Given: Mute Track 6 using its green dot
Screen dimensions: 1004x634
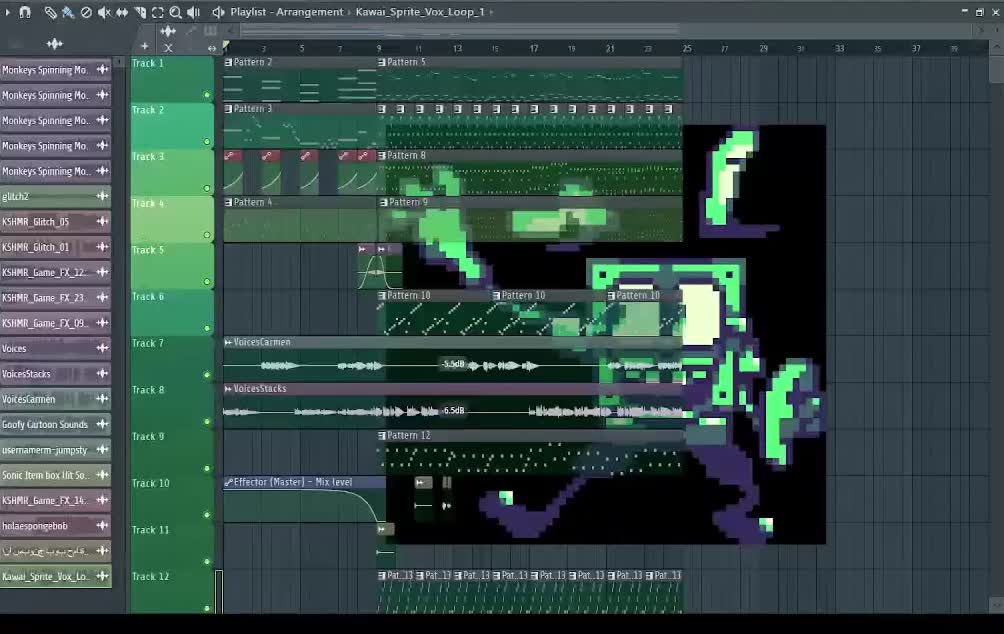Looking at the screenshot, I should (207, 329).
